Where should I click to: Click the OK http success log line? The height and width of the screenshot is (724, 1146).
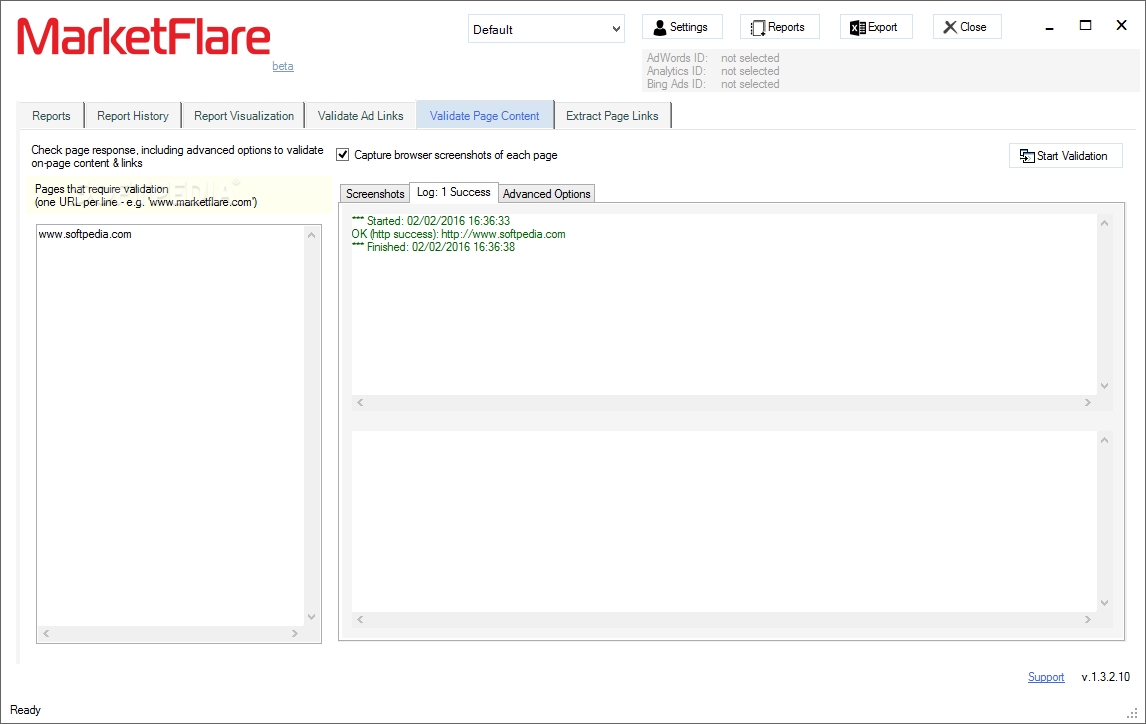[x=458, y=235]
